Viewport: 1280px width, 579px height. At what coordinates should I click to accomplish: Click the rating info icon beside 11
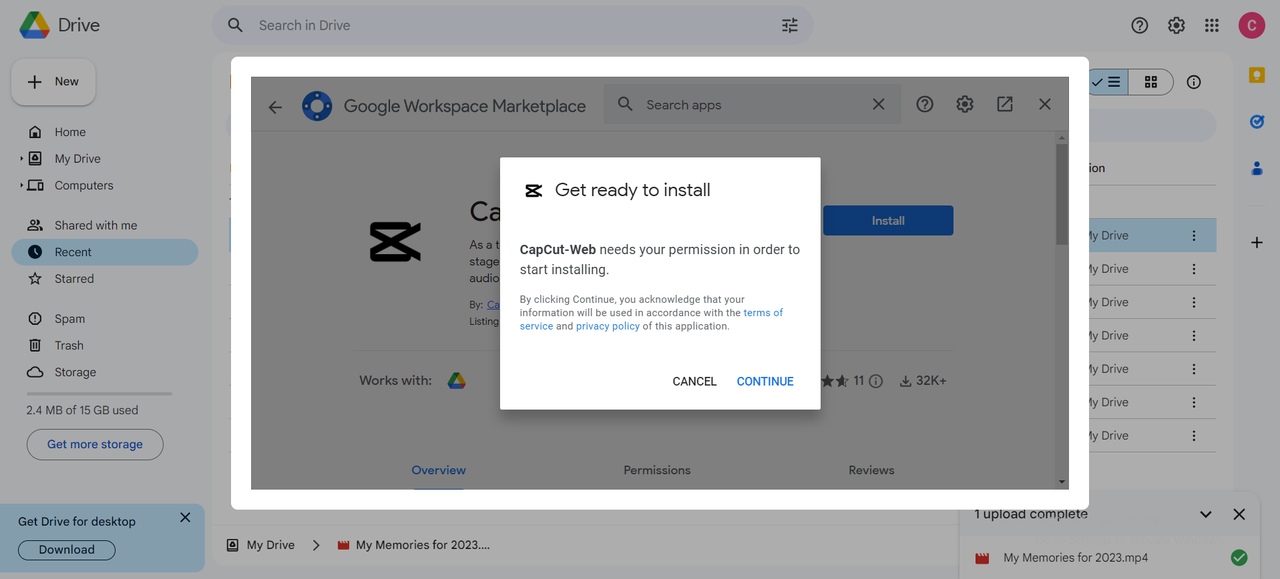point(876,381)
